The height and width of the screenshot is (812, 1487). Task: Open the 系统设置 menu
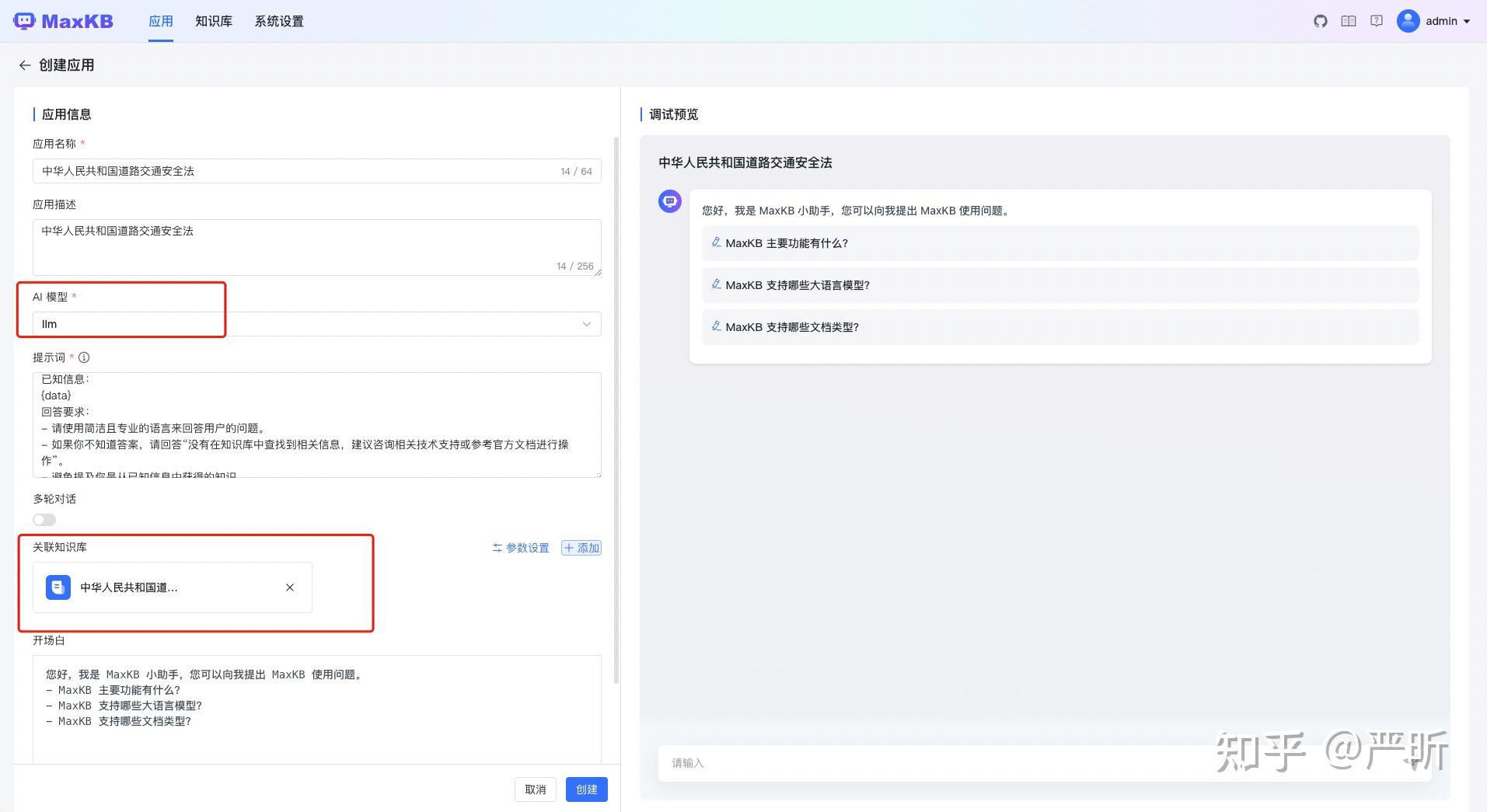(x=278, y=21)
